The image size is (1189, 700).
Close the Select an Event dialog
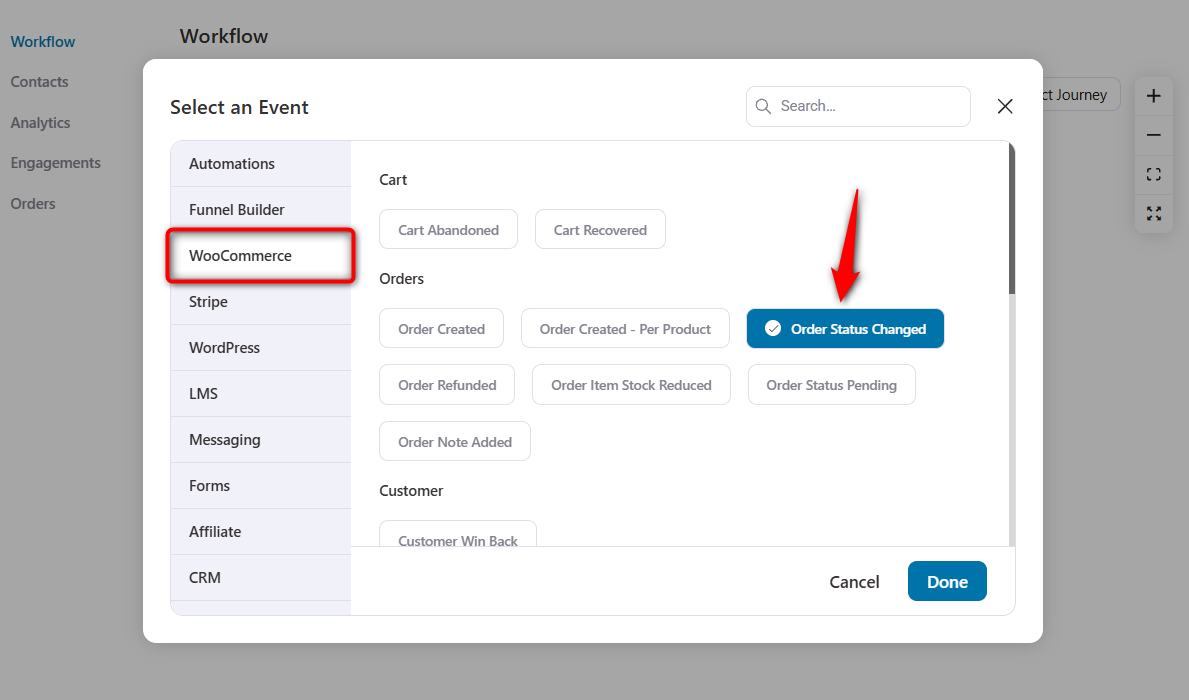pos(1005,106)
